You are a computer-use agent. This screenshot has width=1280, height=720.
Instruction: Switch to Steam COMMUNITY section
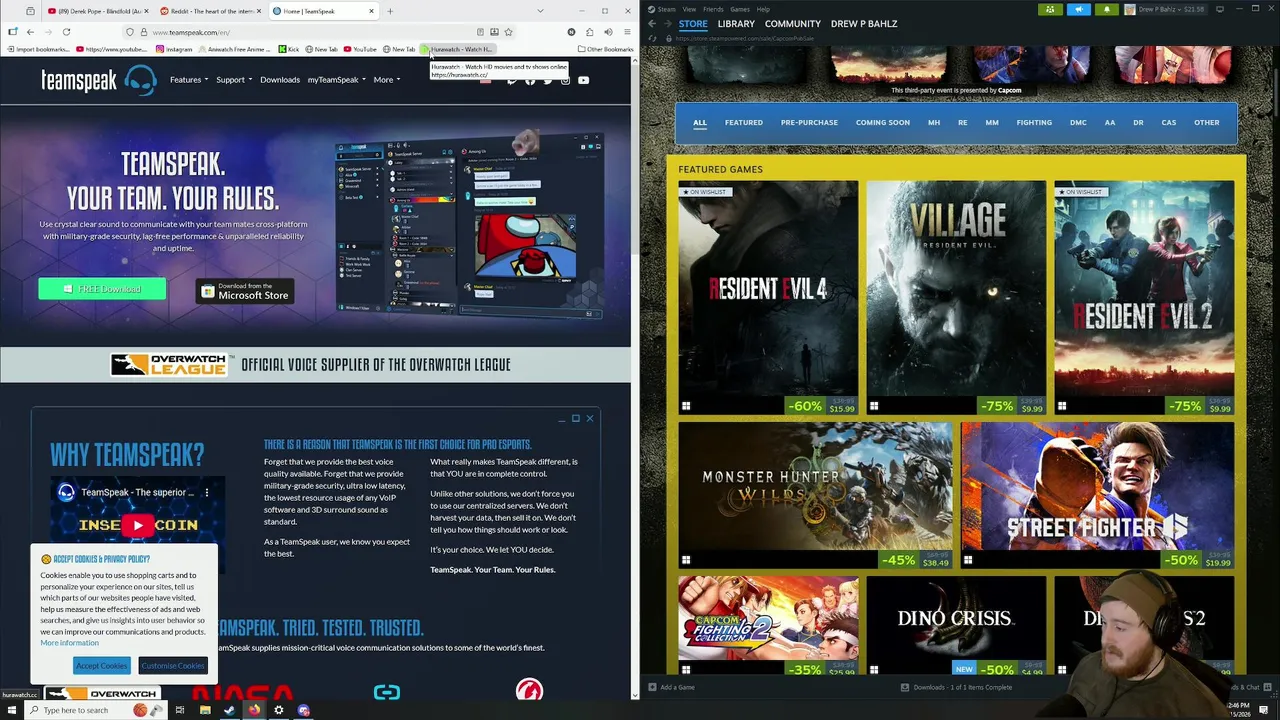click(793, 24)
